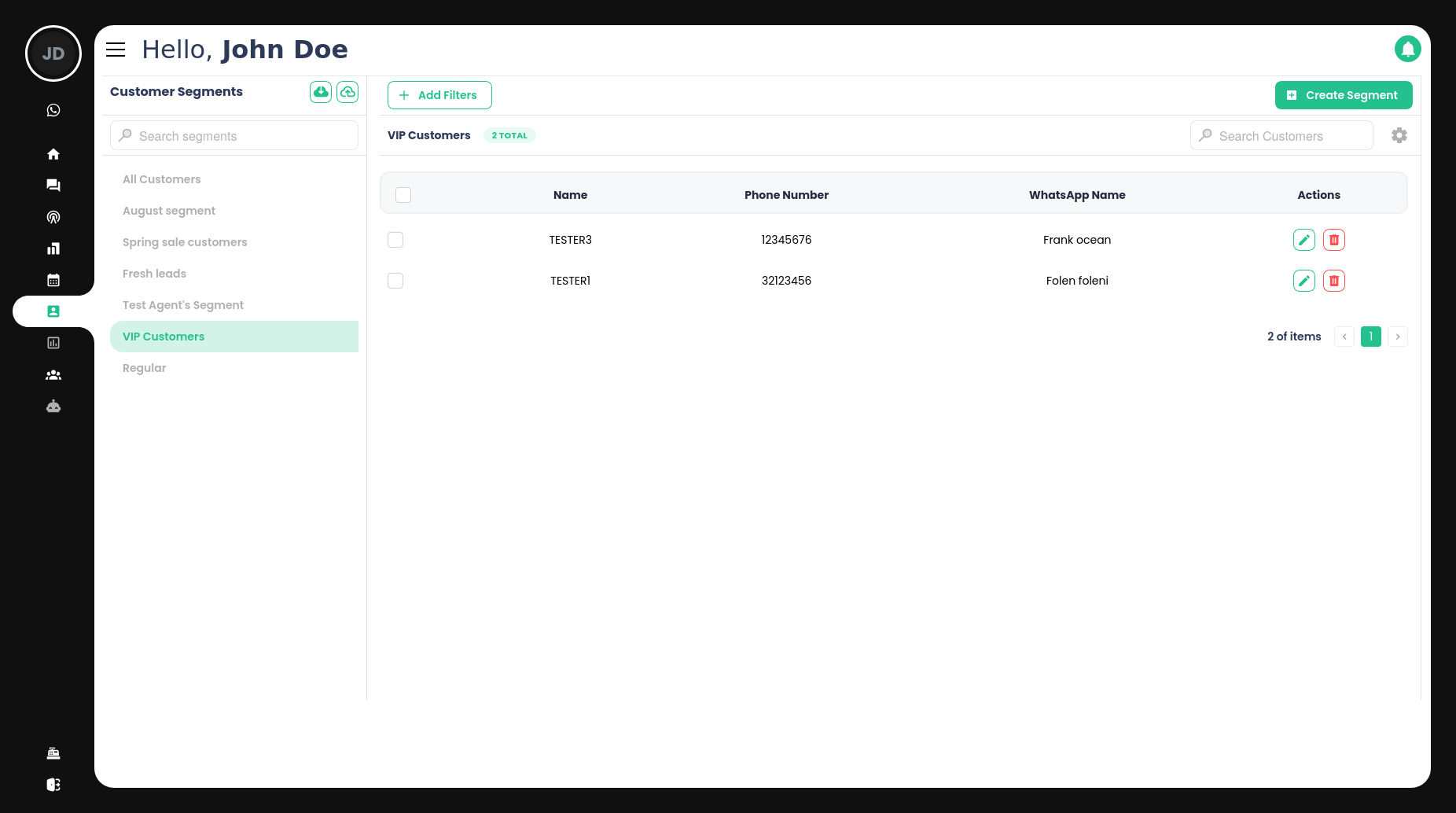Select the Home icon in the sidebar
1456x813 pixels.
[x=53, y=153]
